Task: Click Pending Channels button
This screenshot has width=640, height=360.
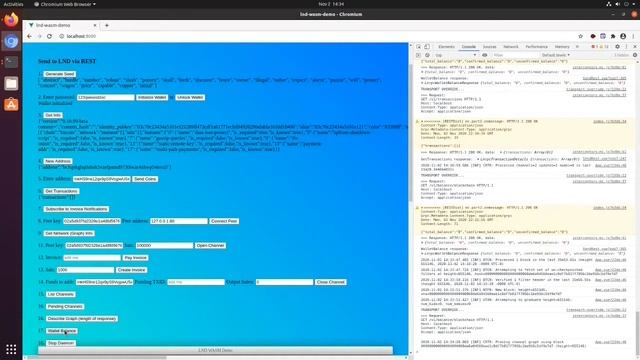Action: click(x=65, y=307)
